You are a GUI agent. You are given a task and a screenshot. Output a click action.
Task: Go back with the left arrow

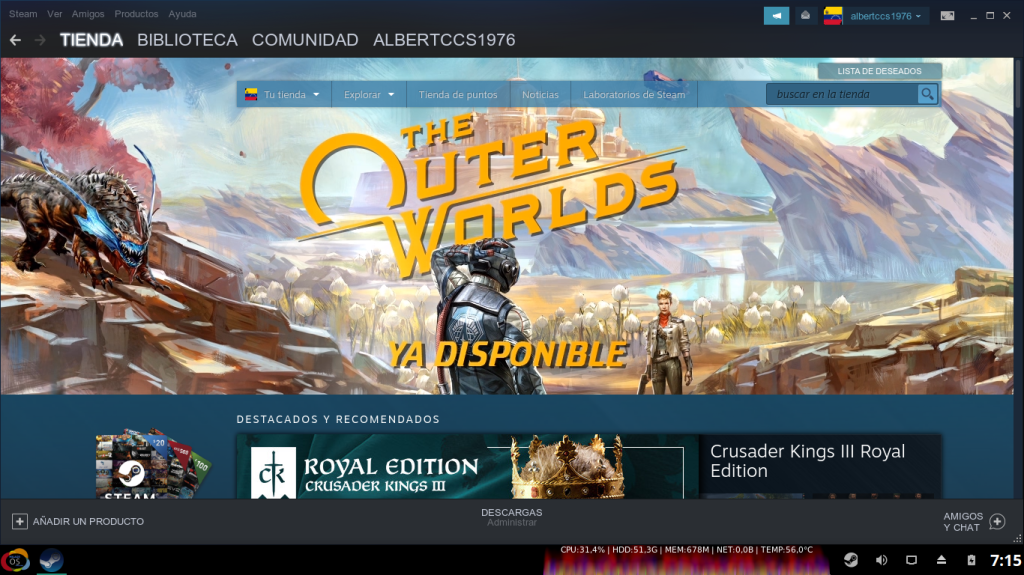coord(15,40)
